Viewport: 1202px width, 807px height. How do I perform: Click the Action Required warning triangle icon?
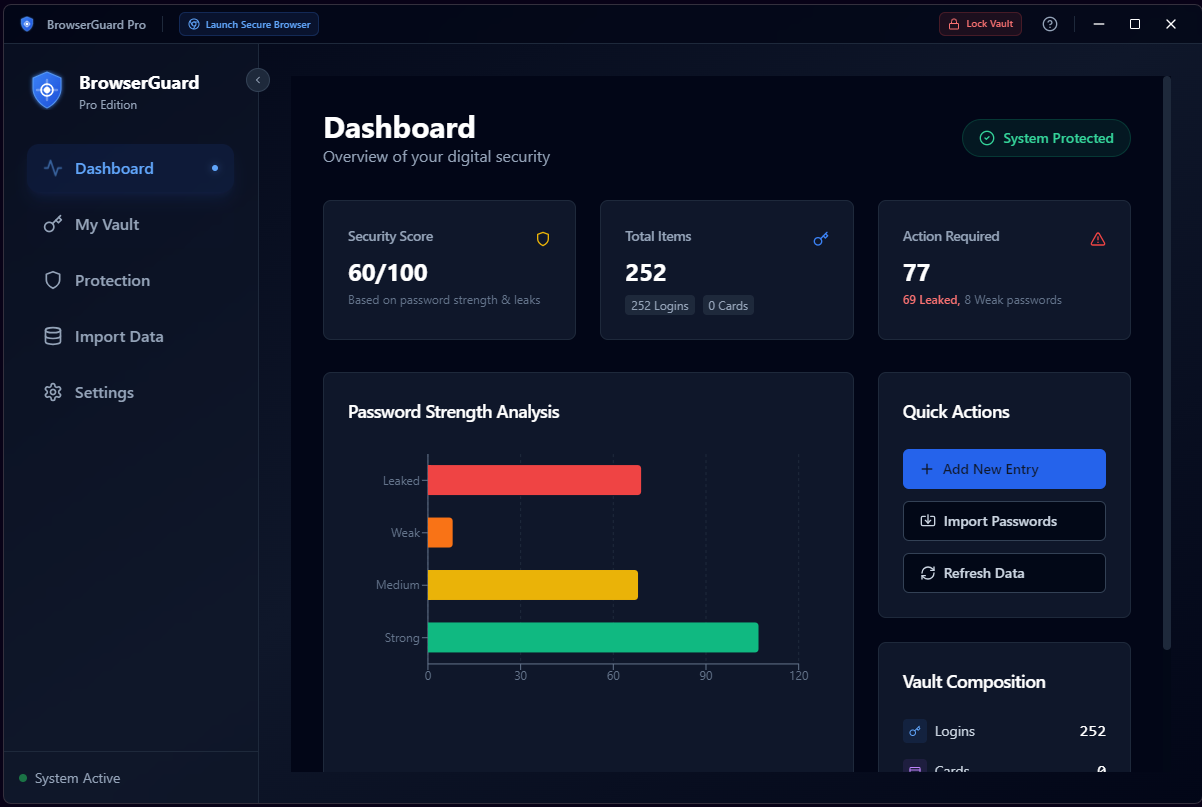1098,239
